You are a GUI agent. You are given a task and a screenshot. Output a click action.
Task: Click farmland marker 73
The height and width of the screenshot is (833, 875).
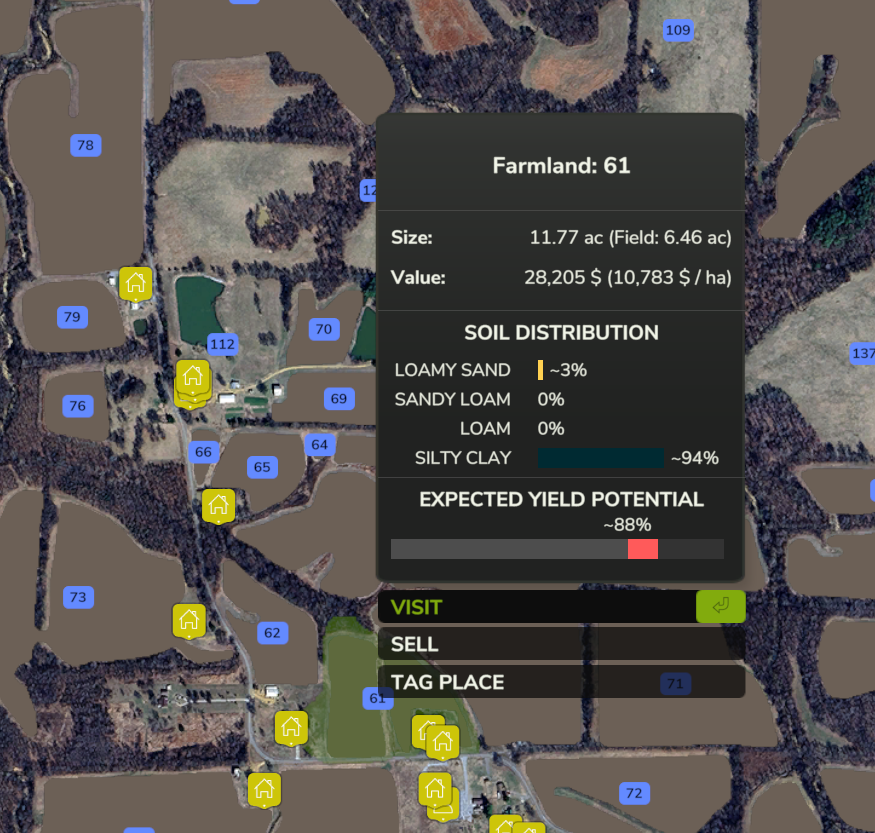tap(77, 598)
